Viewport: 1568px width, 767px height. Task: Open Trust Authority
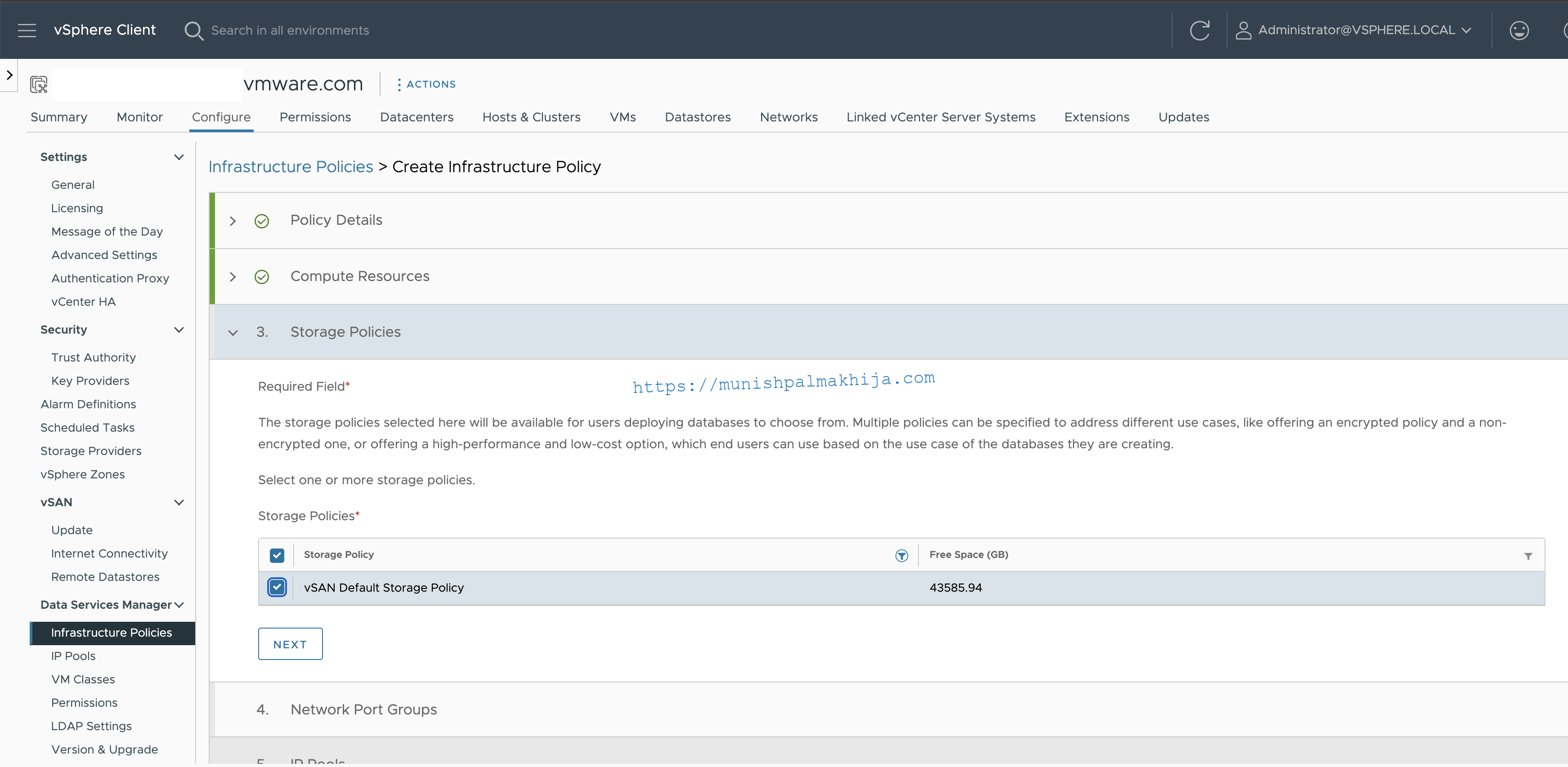[93, 358]
